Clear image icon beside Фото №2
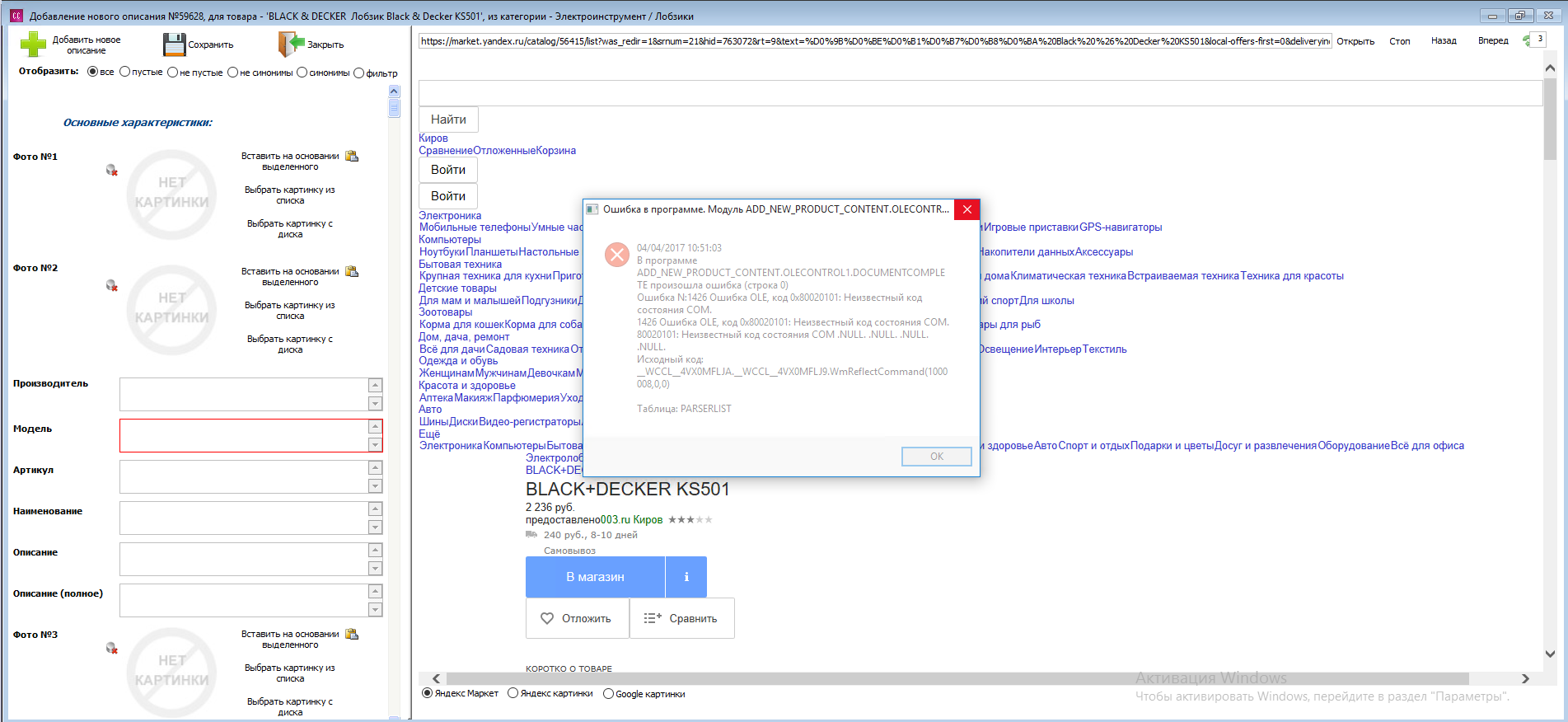This screenshot has width=1568, height=722. pos(112,285)
